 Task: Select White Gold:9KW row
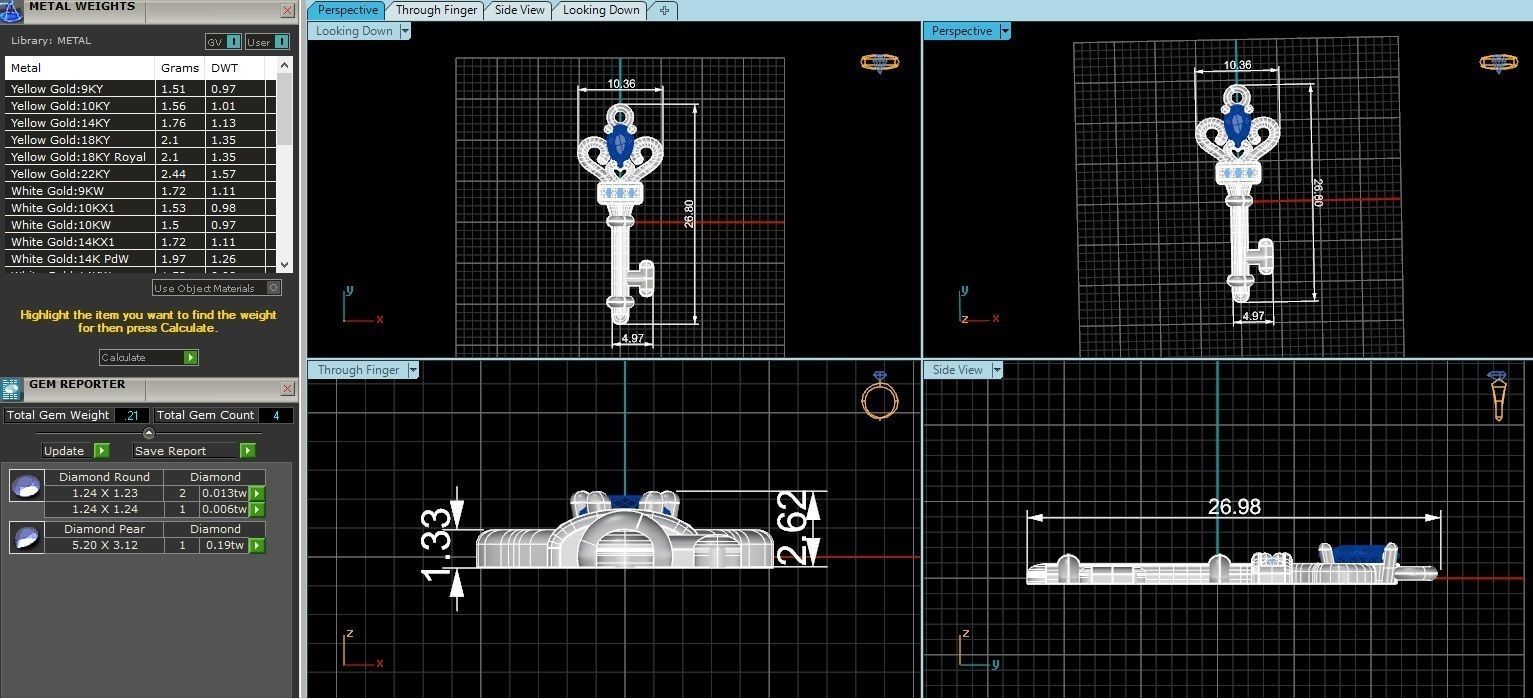coord(140,191)
